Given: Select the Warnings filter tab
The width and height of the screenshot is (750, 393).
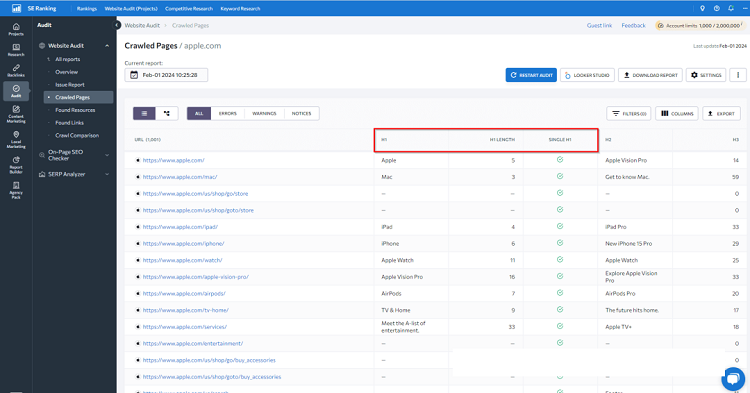Looking at the screenshot, I should coord(264,113).
